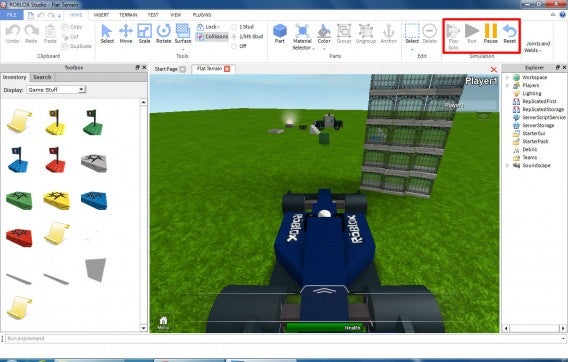Choose Cut in the Clipboard group
568x362 pixels.
[71, 37]
